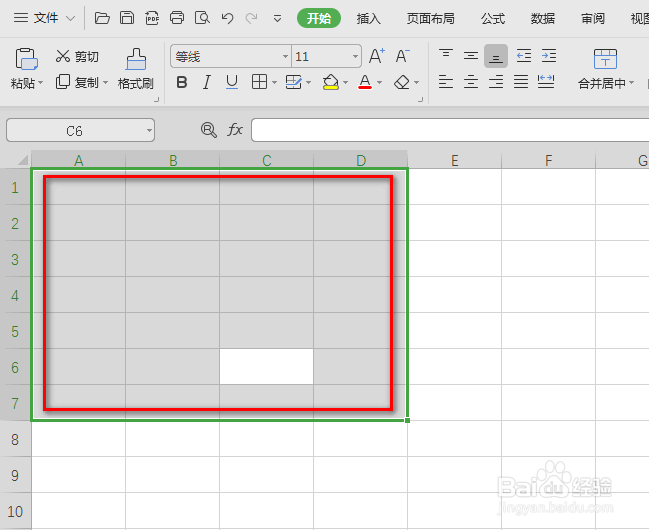This screenshot has height=530, width=649.
Task: Align text to vertical middle icon
Action: coord(471,55)
